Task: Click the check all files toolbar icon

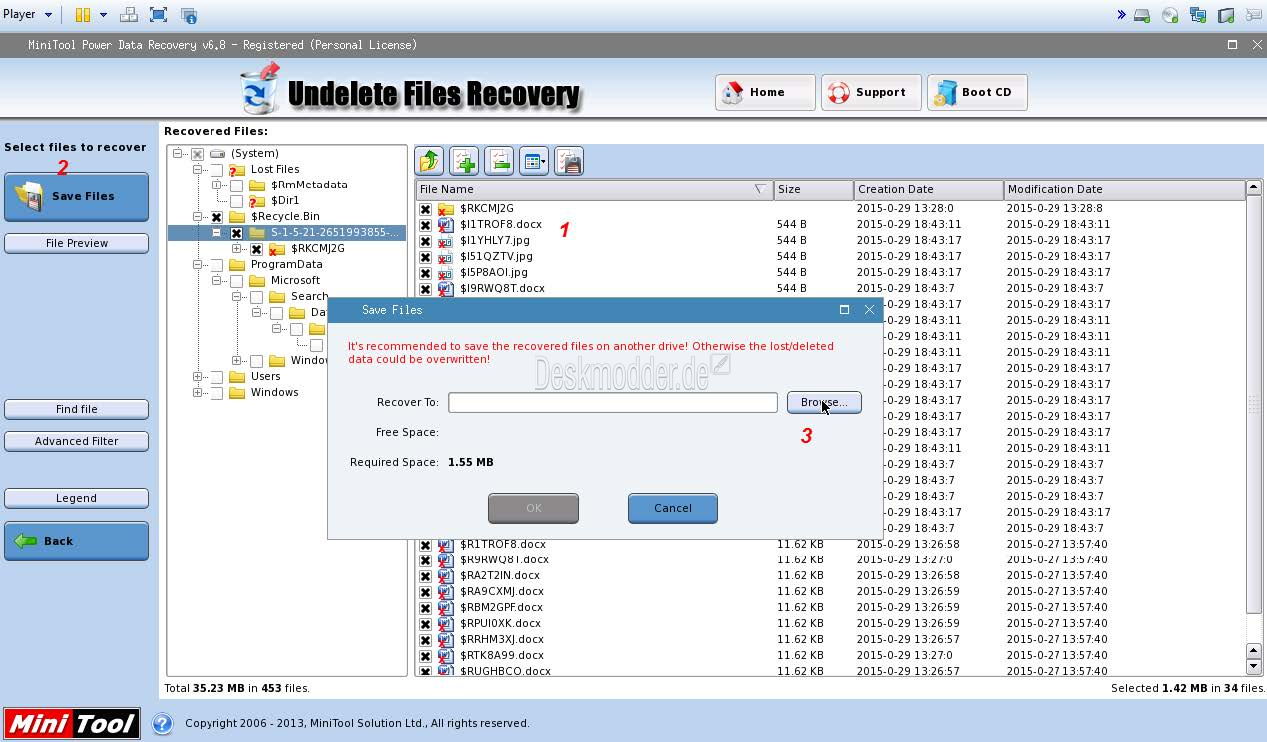Action: [x=464, y=161]
